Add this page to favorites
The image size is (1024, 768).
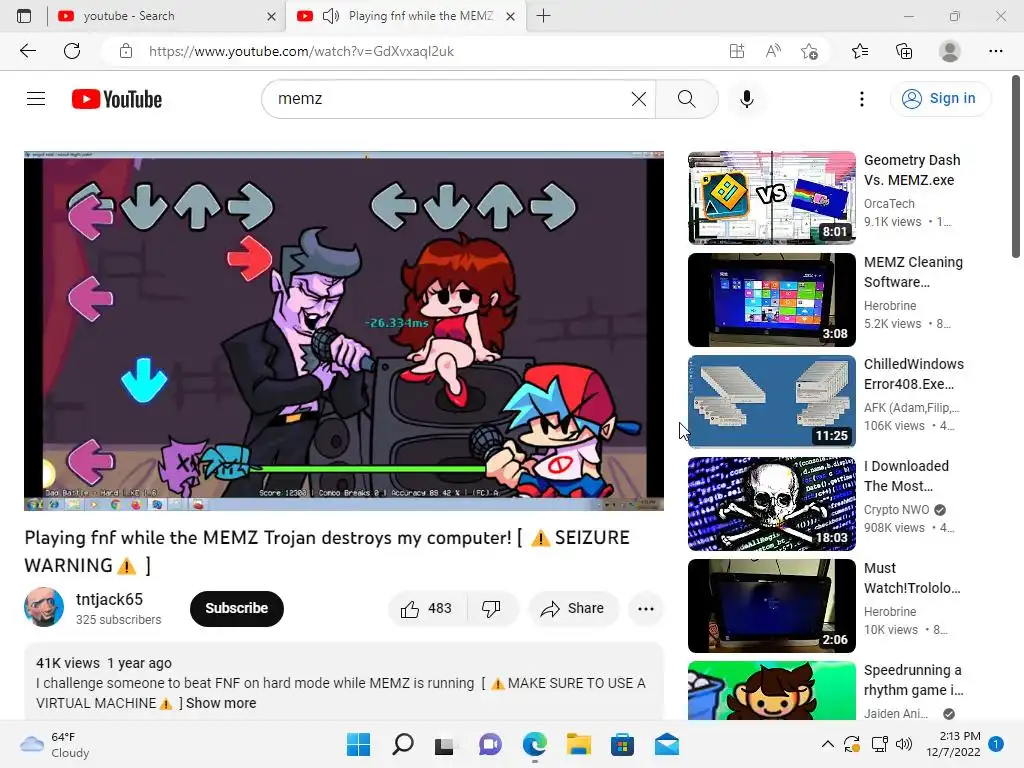click(810, 51)
